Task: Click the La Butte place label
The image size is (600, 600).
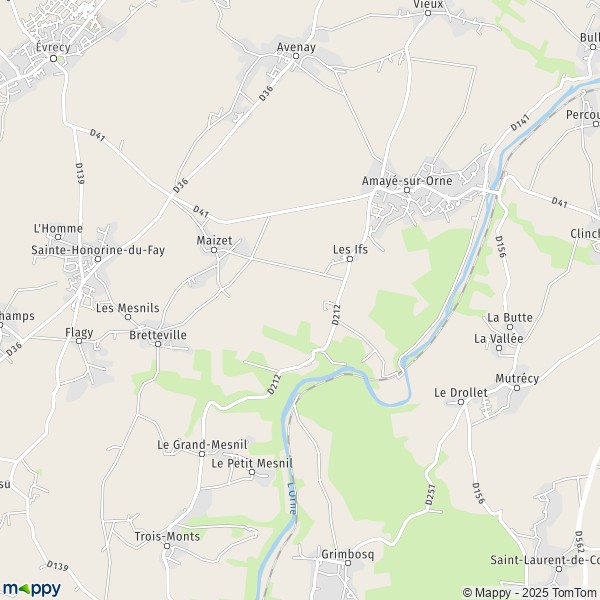Action: 510,318
